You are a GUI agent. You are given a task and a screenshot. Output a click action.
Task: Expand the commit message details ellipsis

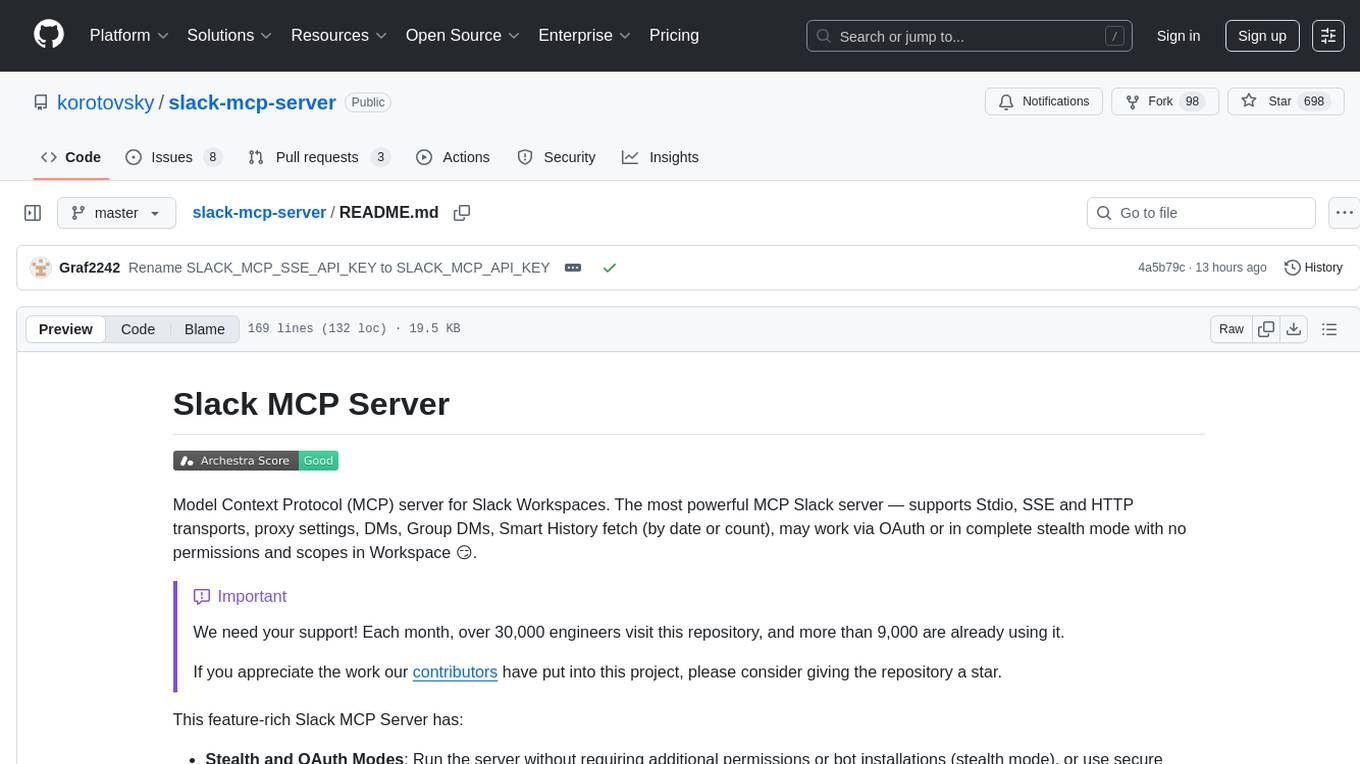(573, 267)
